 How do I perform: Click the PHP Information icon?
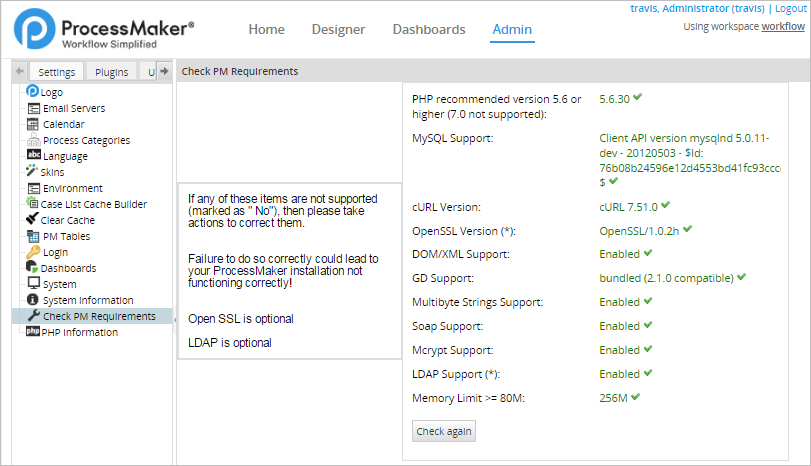tap(33, 332)
